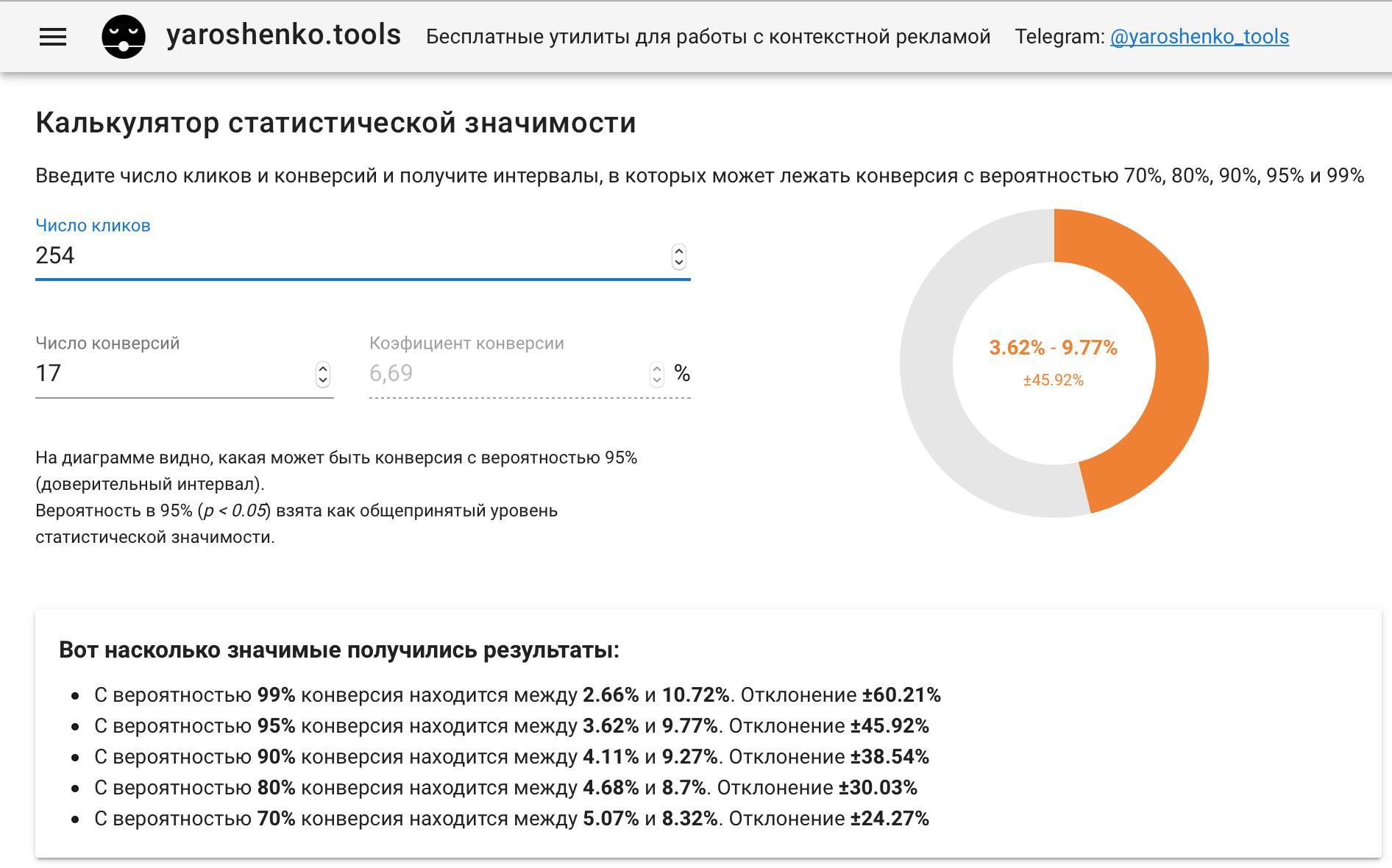Click the sleepy face site logo
Screen dimensions: 1392x868
pyautogui.click(x=123, y=37)
